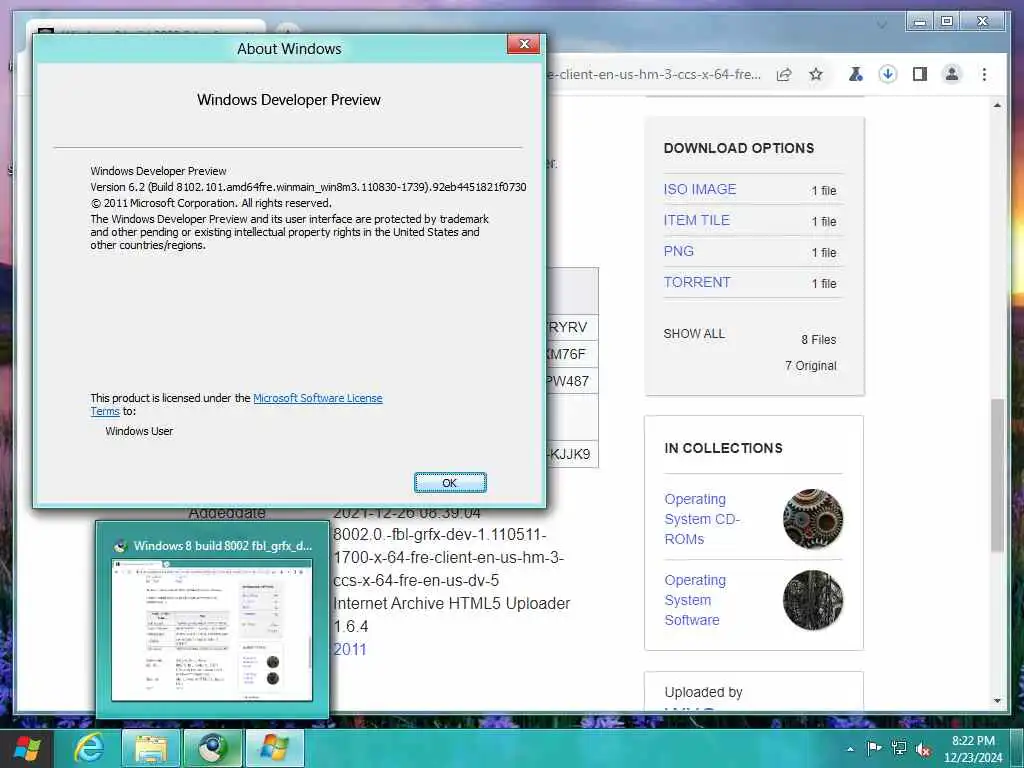Screen dimensions: 1024x768
Task: Open the browser profile avatar icon
Action: (x=952, y=74)
